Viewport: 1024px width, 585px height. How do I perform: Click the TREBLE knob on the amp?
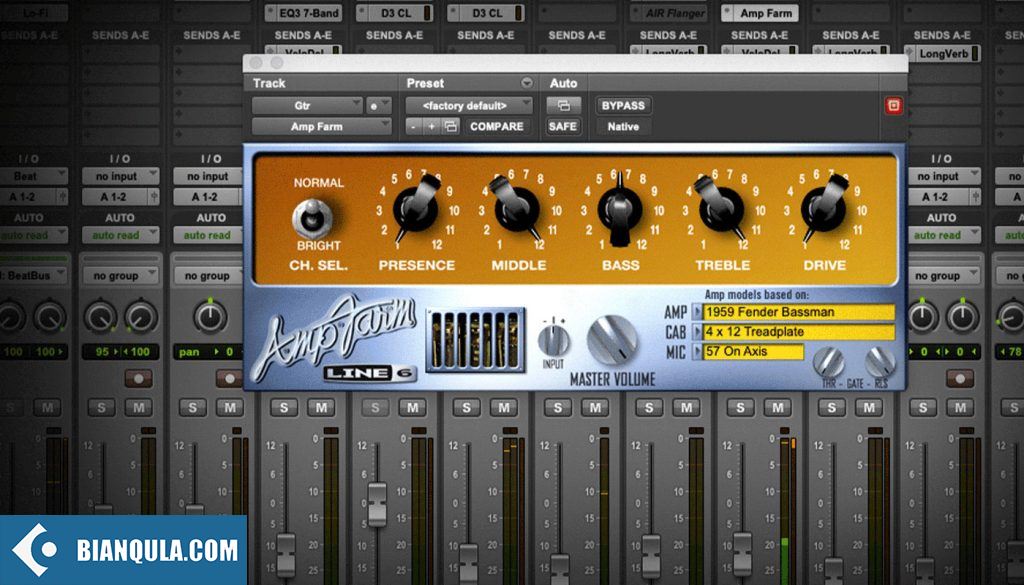[722, 209]
